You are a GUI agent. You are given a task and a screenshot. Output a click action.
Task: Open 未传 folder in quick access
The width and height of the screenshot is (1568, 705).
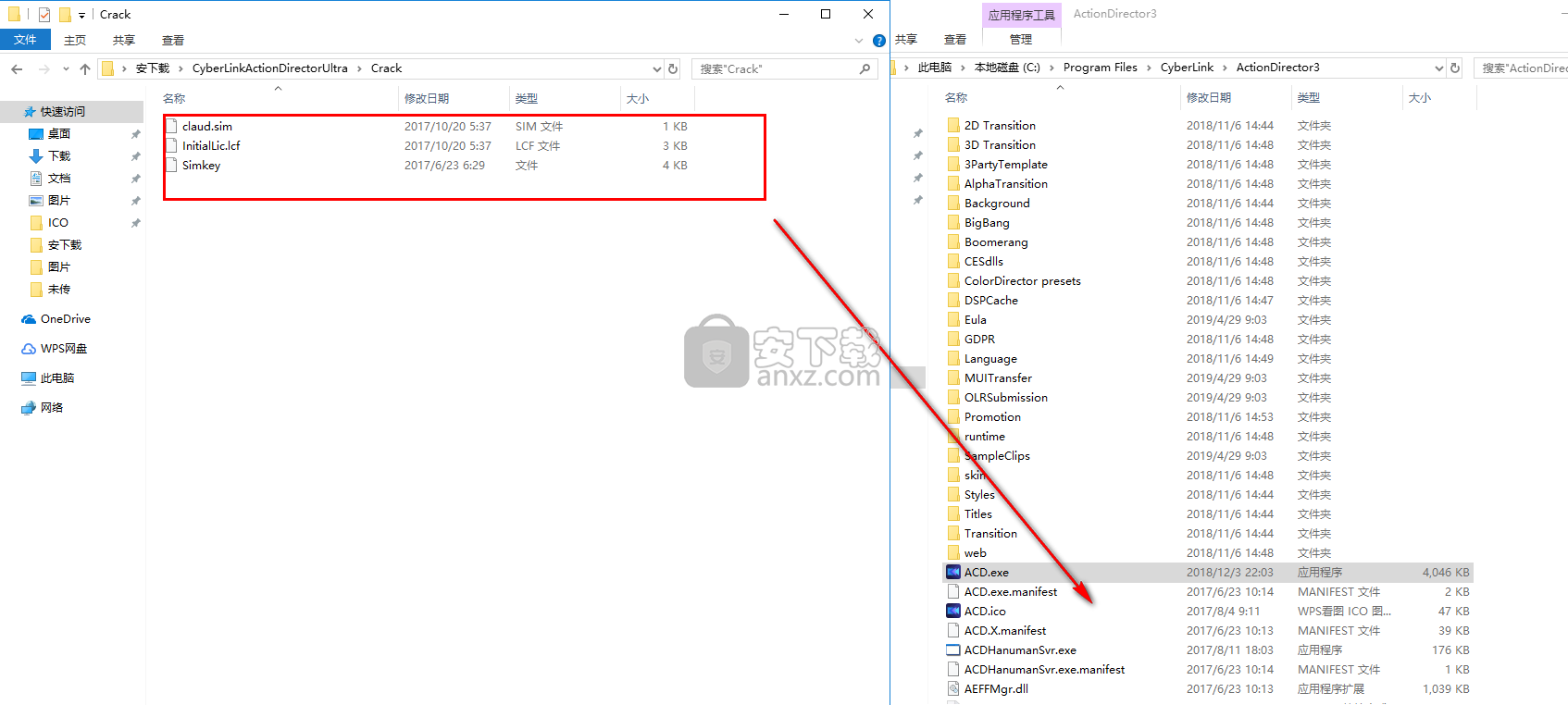pos(59,290)
